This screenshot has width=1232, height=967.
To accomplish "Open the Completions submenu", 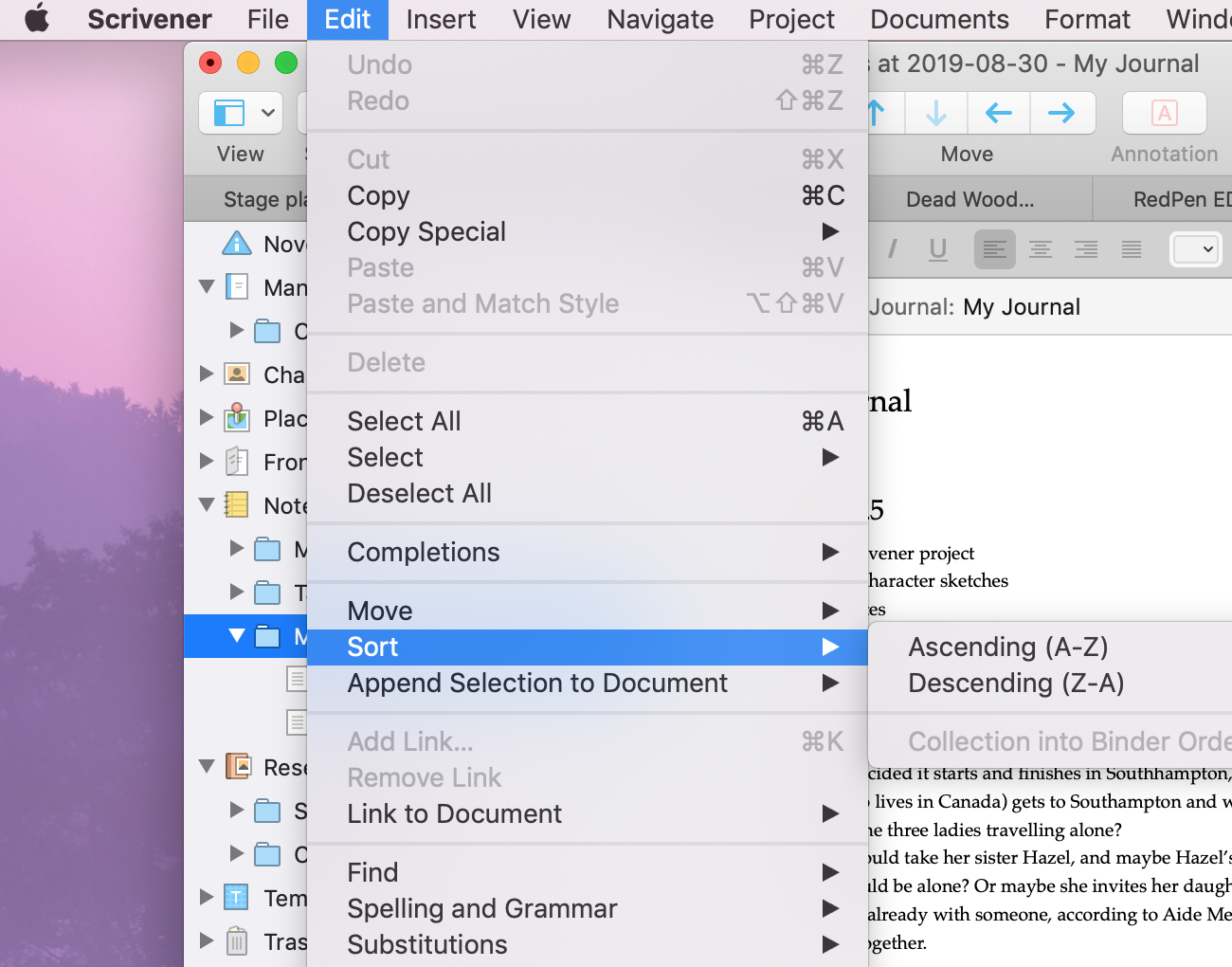I will coord(588,552).
